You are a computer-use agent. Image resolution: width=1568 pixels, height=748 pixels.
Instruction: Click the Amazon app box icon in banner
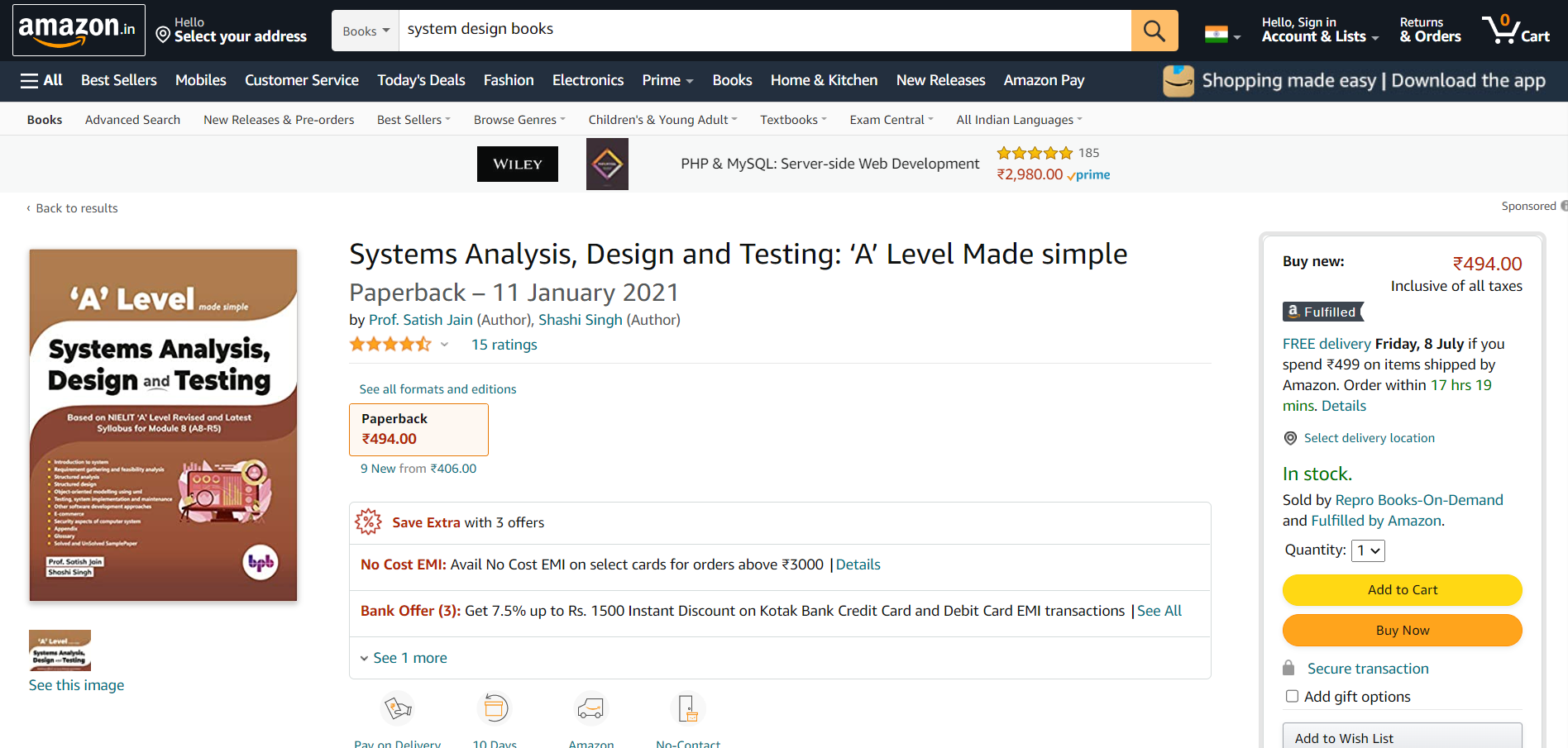pos(1178,81)
